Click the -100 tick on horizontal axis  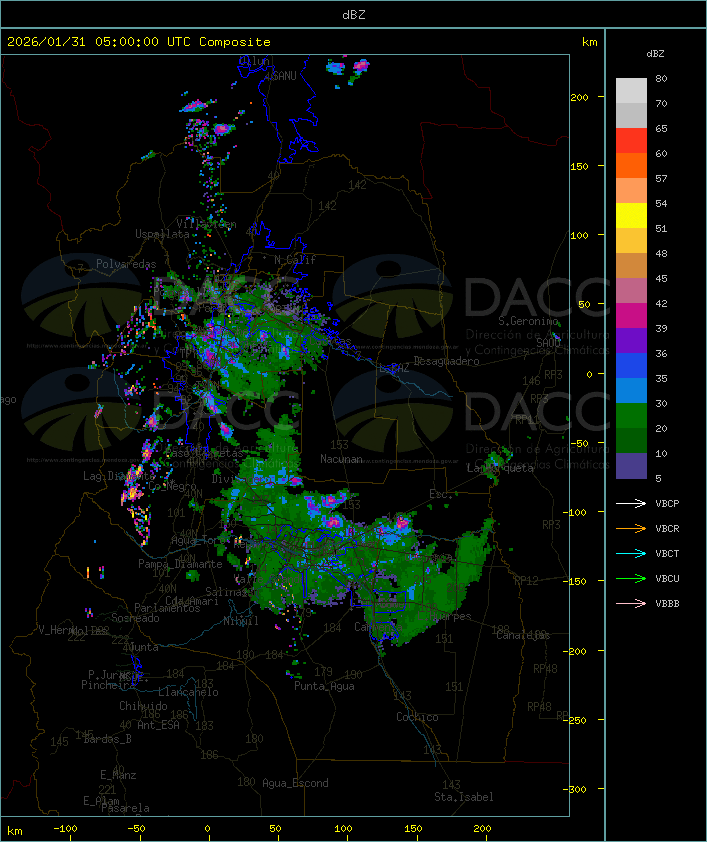(x=66, y=829)
